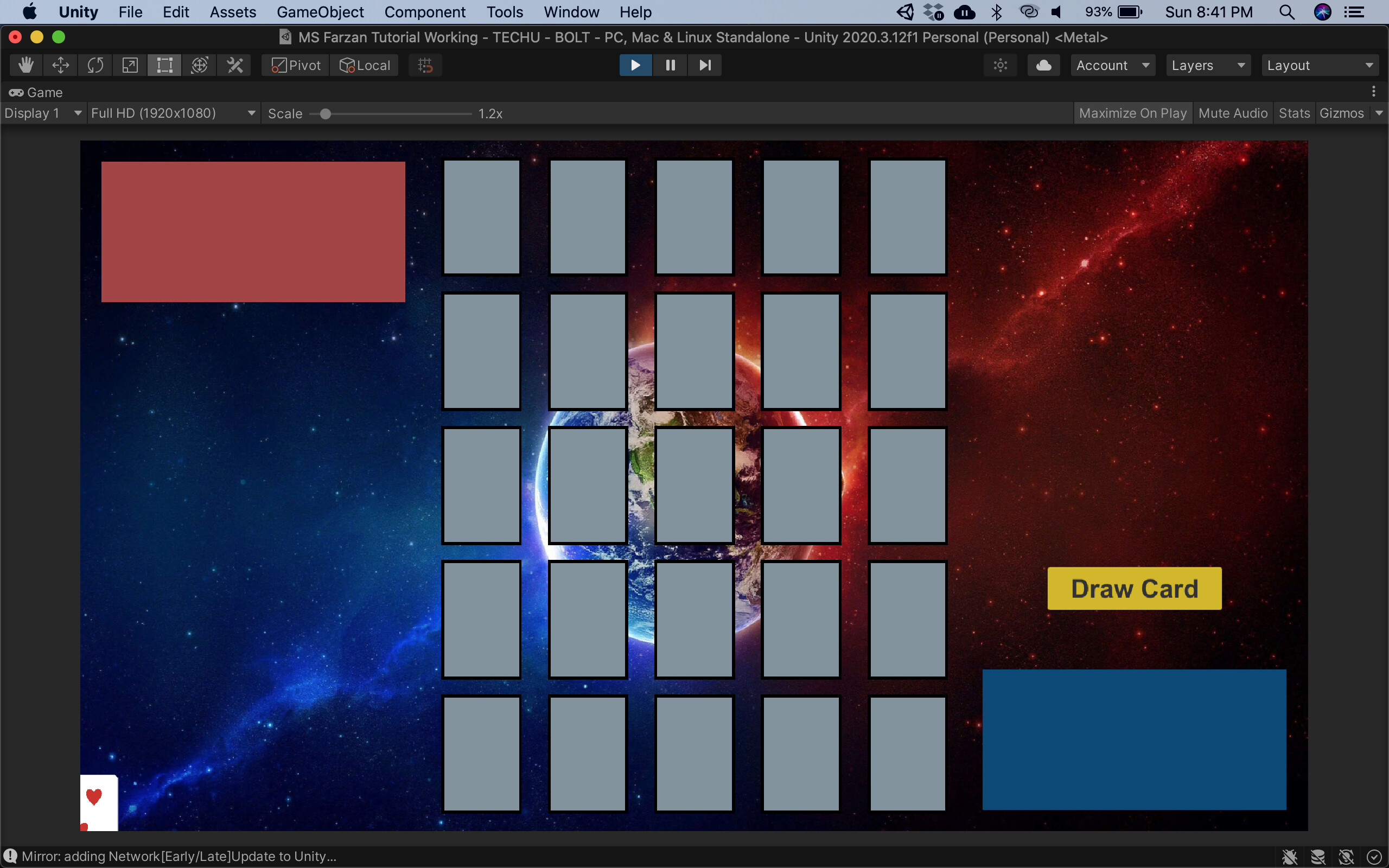Adjust the Scale slider

[x=325, y=114]
